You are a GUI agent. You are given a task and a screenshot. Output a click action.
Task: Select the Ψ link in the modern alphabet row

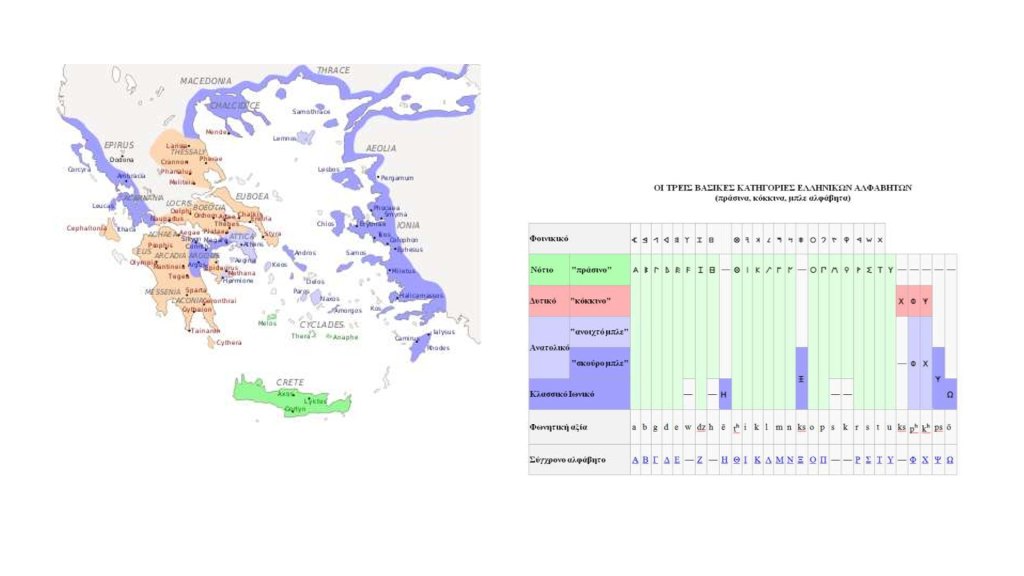coord(938,460)
